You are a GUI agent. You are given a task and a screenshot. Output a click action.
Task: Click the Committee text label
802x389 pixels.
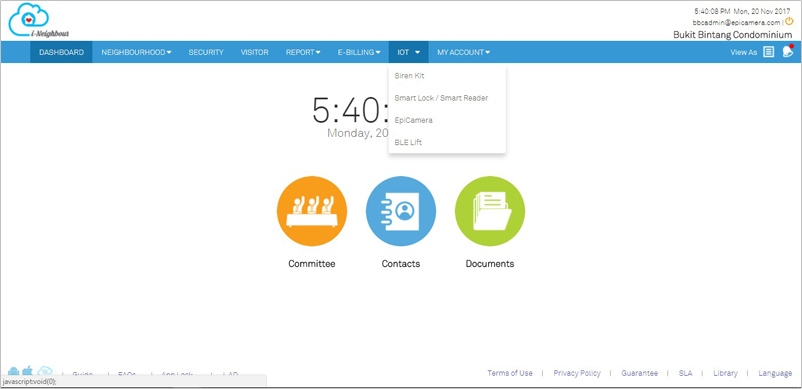[x=311, y=264]
